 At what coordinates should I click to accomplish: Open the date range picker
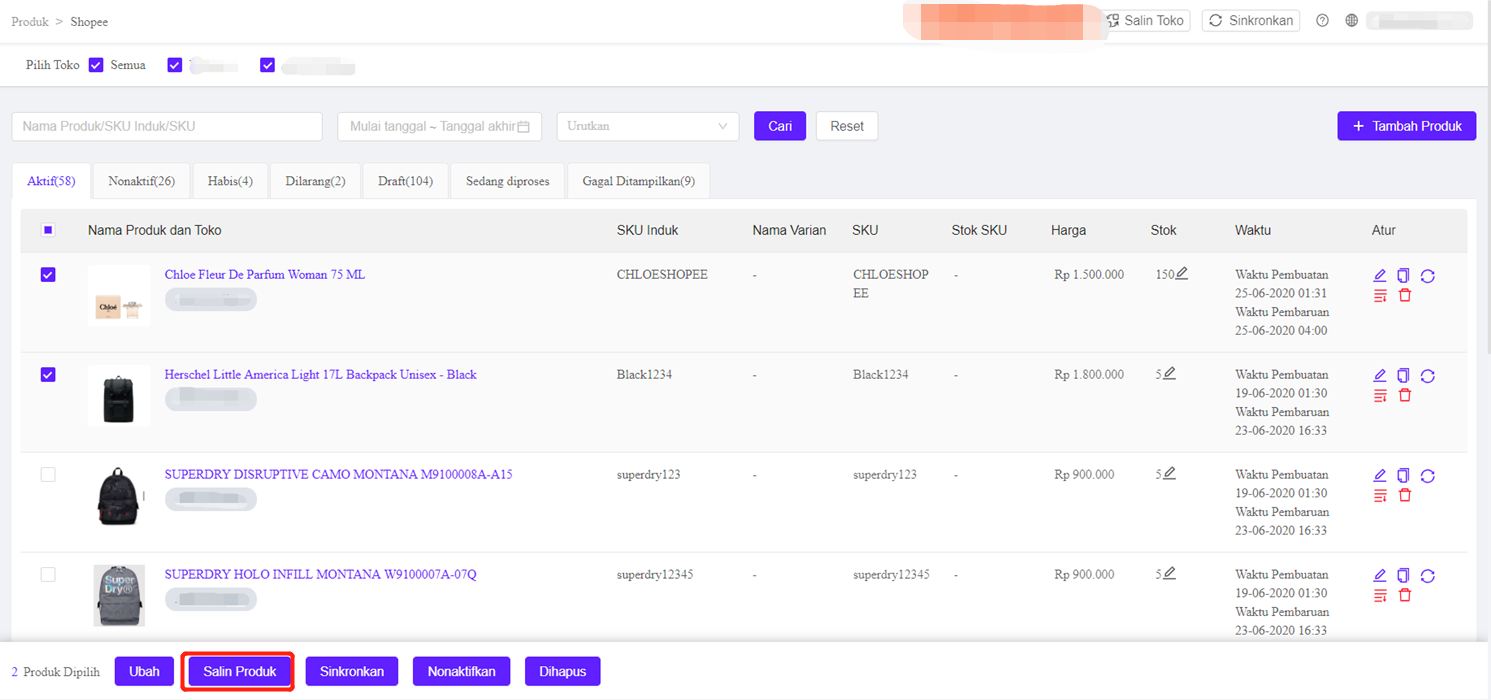[x=439, y=126]
